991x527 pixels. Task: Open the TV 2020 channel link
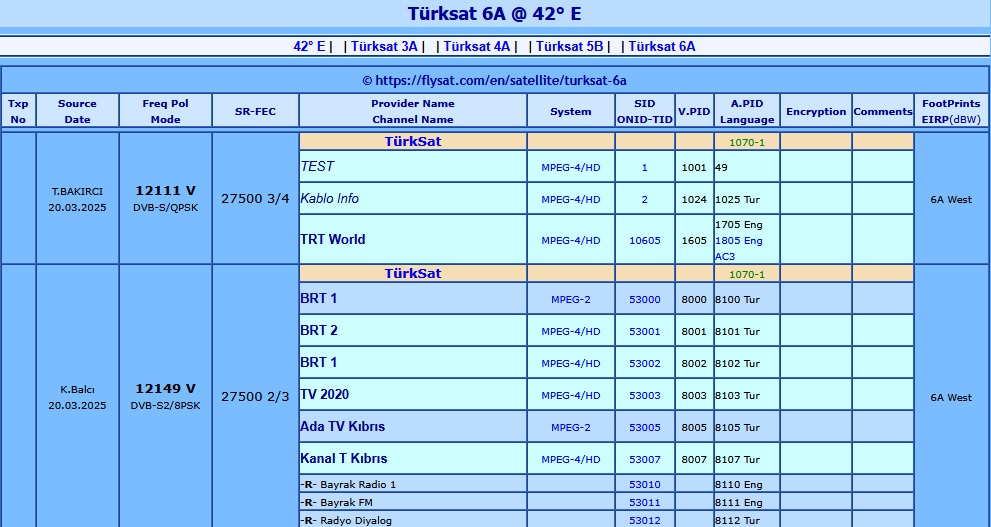tap(324, 394)
